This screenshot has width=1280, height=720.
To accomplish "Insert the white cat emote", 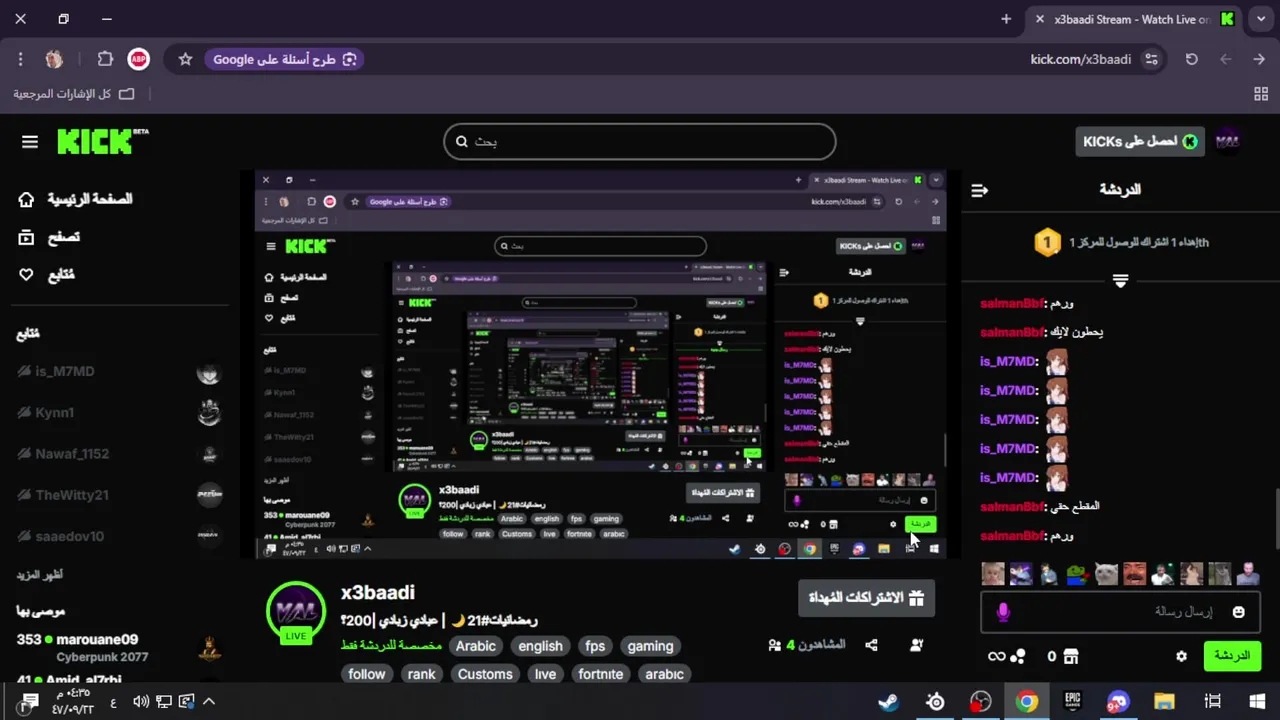I will [1106, 574].
